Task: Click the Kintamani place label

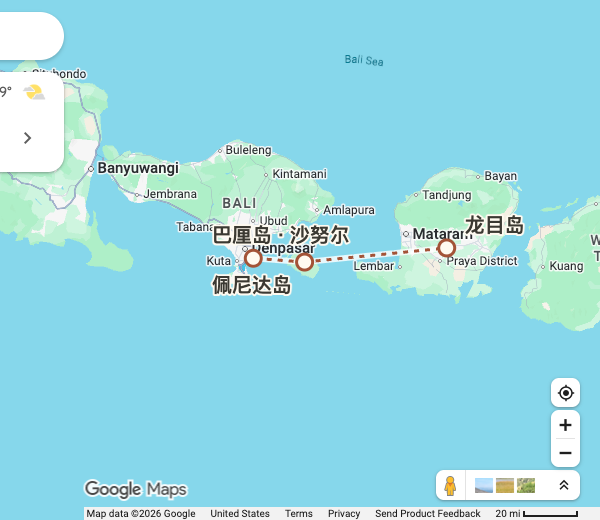Action: tap(299, 174)
